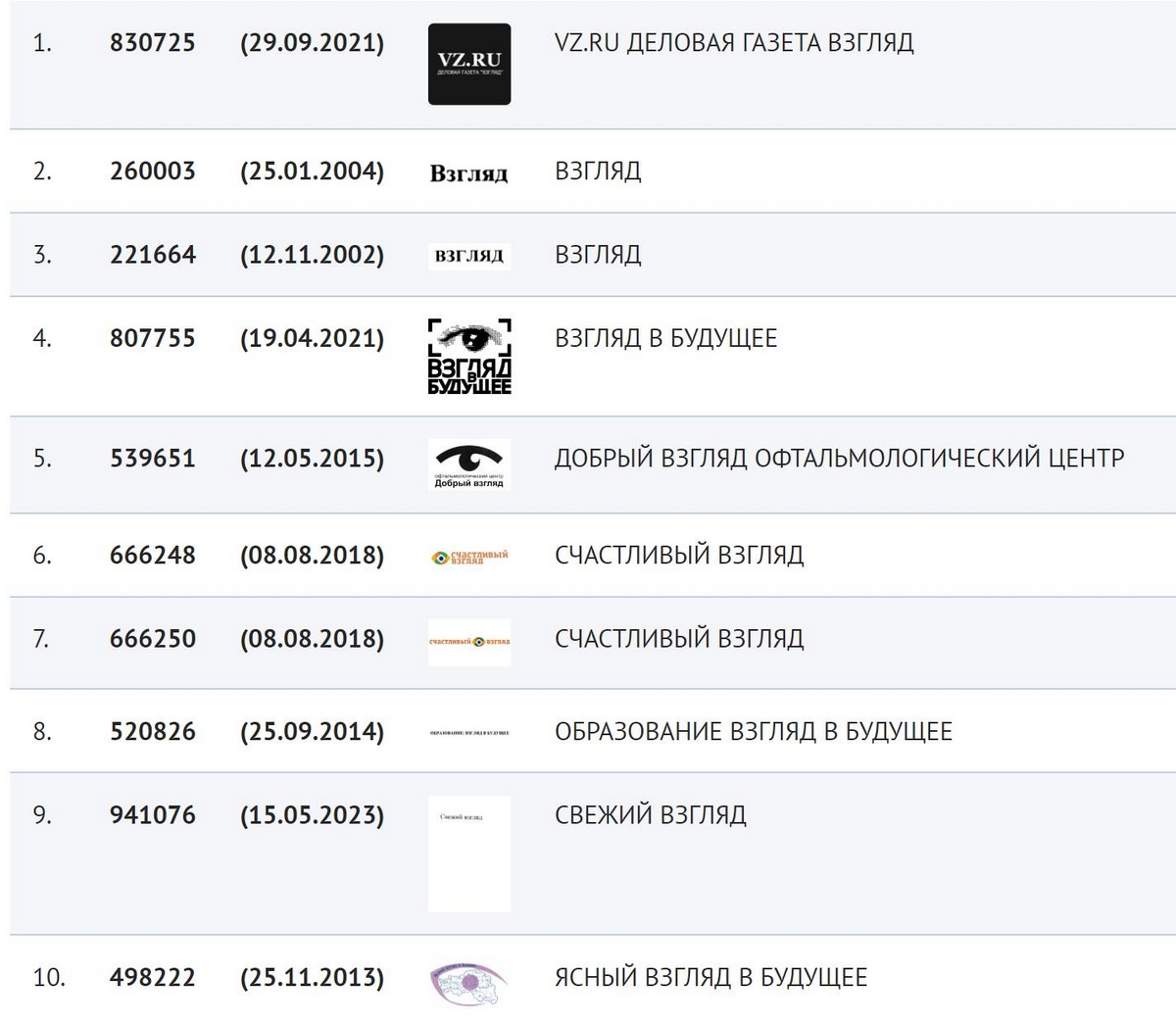Open trademark number 260003
This screenshot has width=1176, height=1025.
[153, 171]
